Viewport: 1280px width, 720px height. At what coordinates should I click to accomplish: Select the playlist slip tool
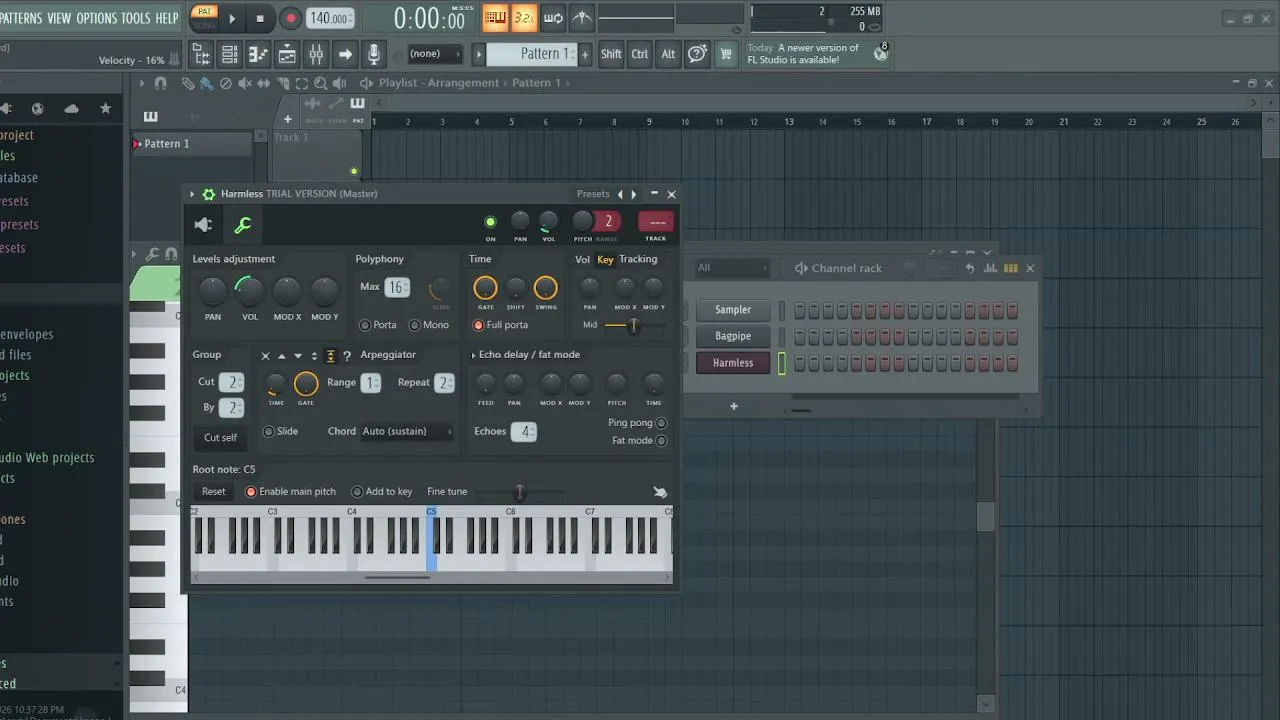pos(264,83)
